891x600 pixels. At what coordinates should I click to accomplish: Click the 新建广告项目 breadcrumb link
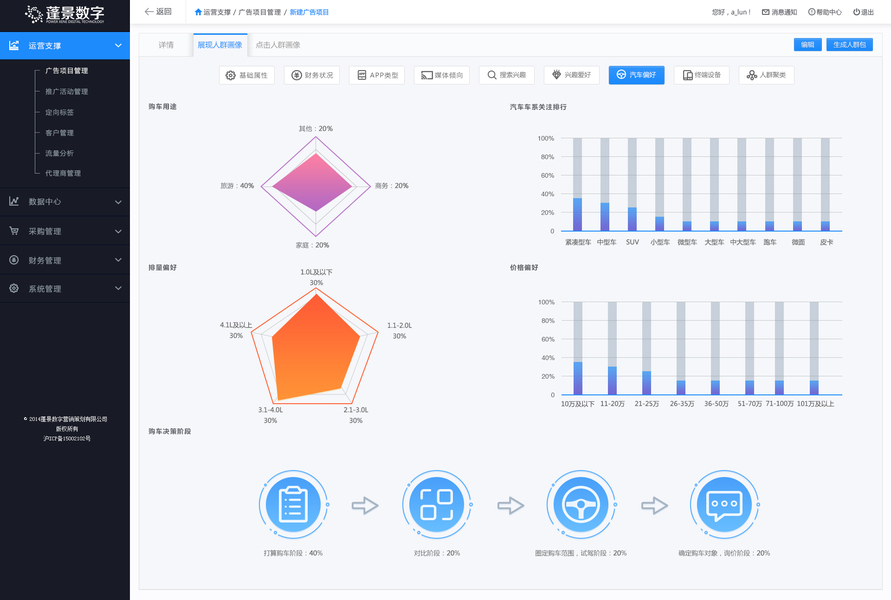(x=309, y=12)
